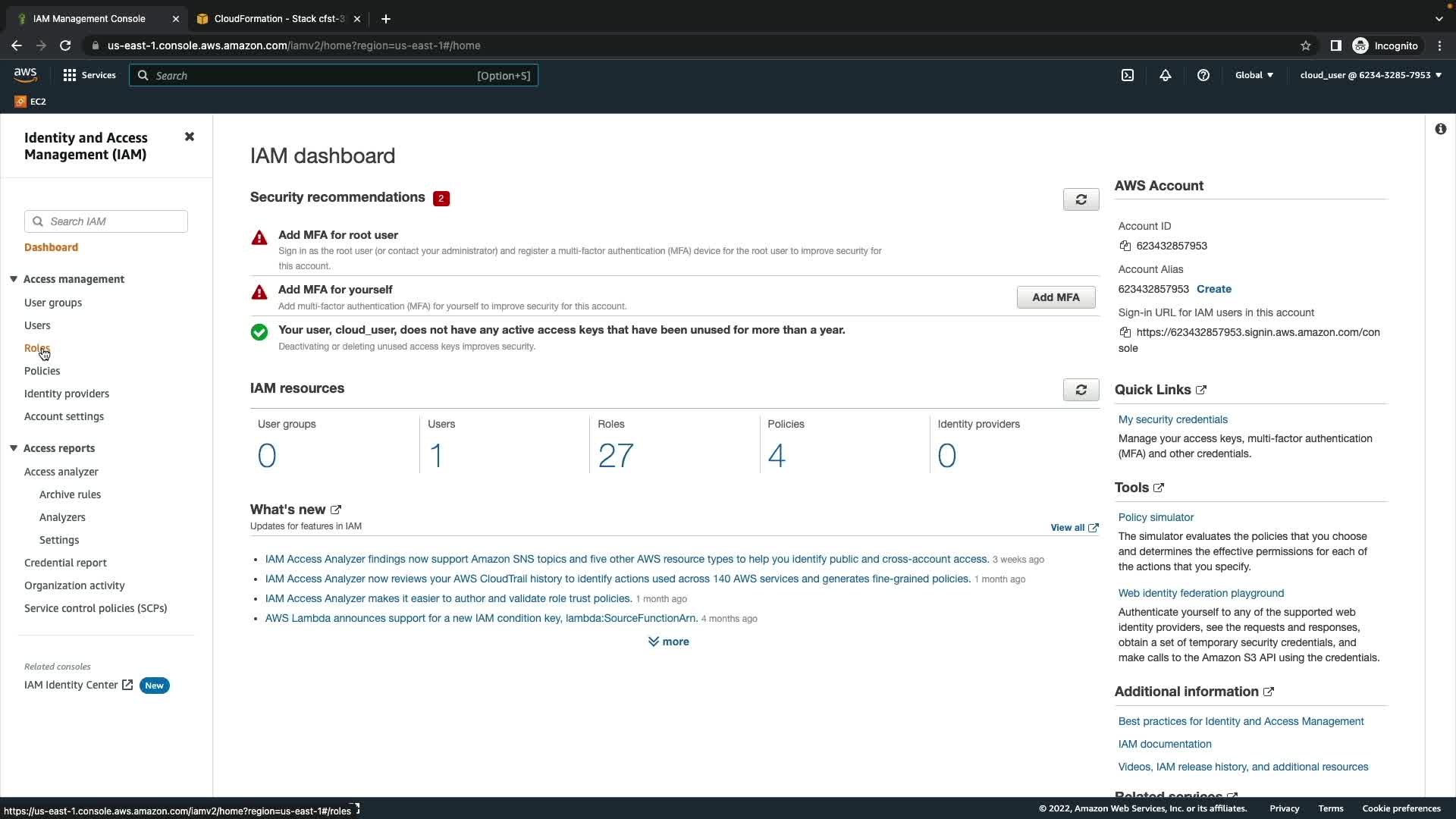Viewport: 1456px width, 819px height.
Task: Collapse the Access reports section
Action: point(14,448)
